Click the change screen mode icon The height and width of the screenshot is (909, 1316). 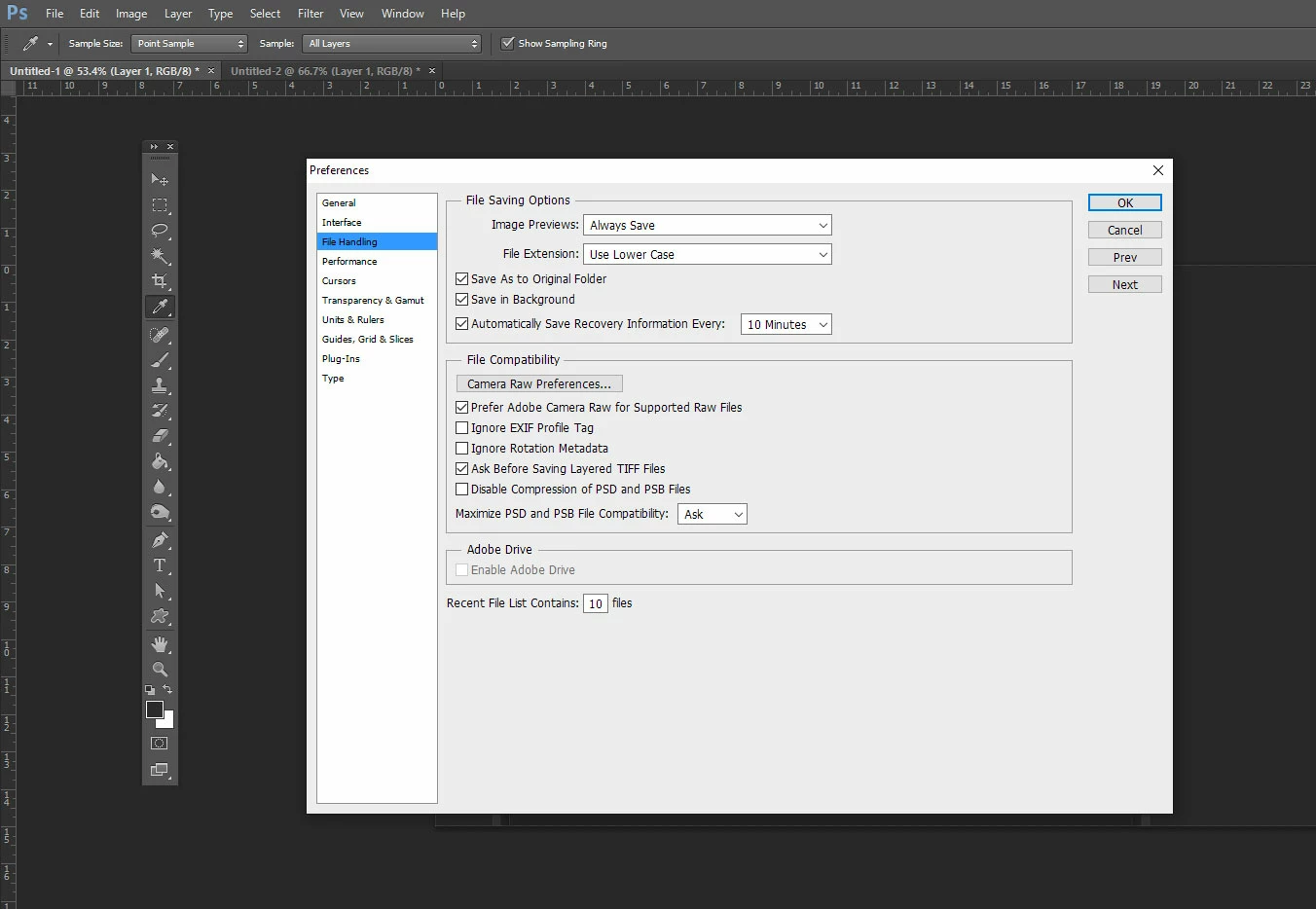click(x=160, y=770)
